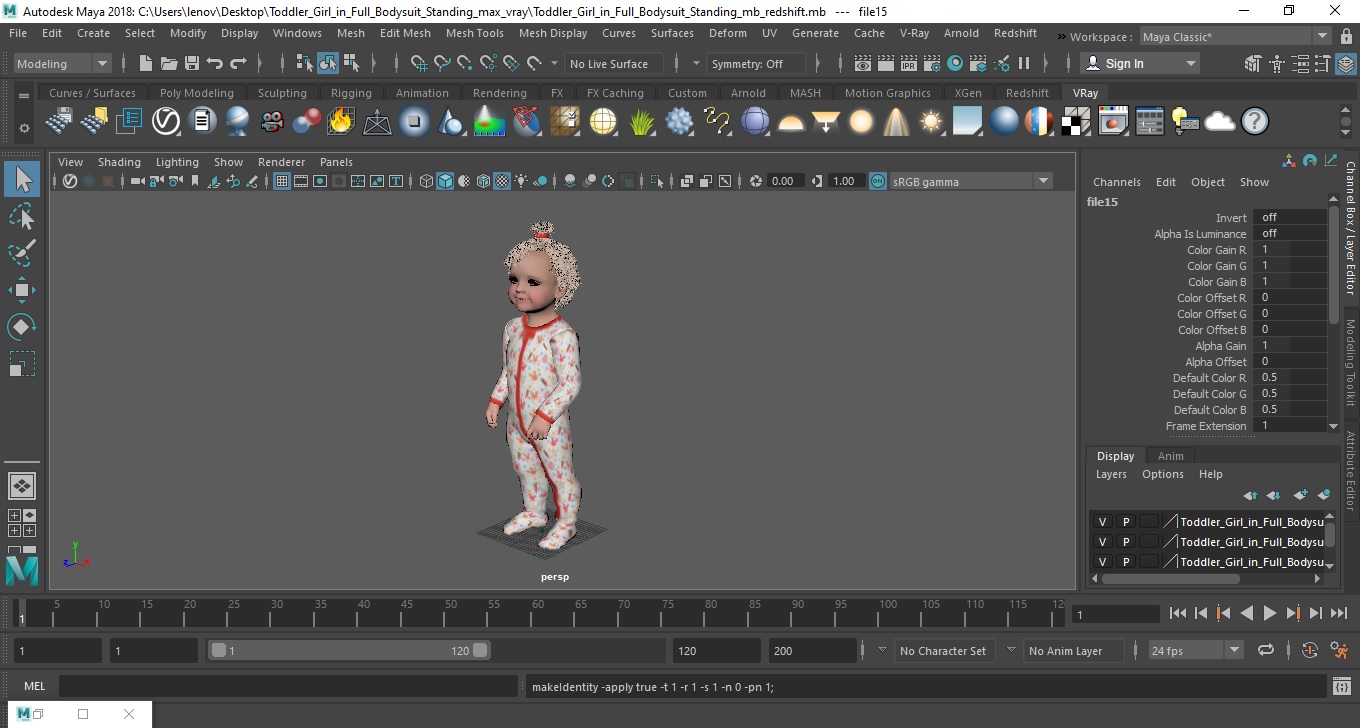1360x728 pixels.
Task: Create a V-Ray dome light from shelf
Action: point(790,122)
